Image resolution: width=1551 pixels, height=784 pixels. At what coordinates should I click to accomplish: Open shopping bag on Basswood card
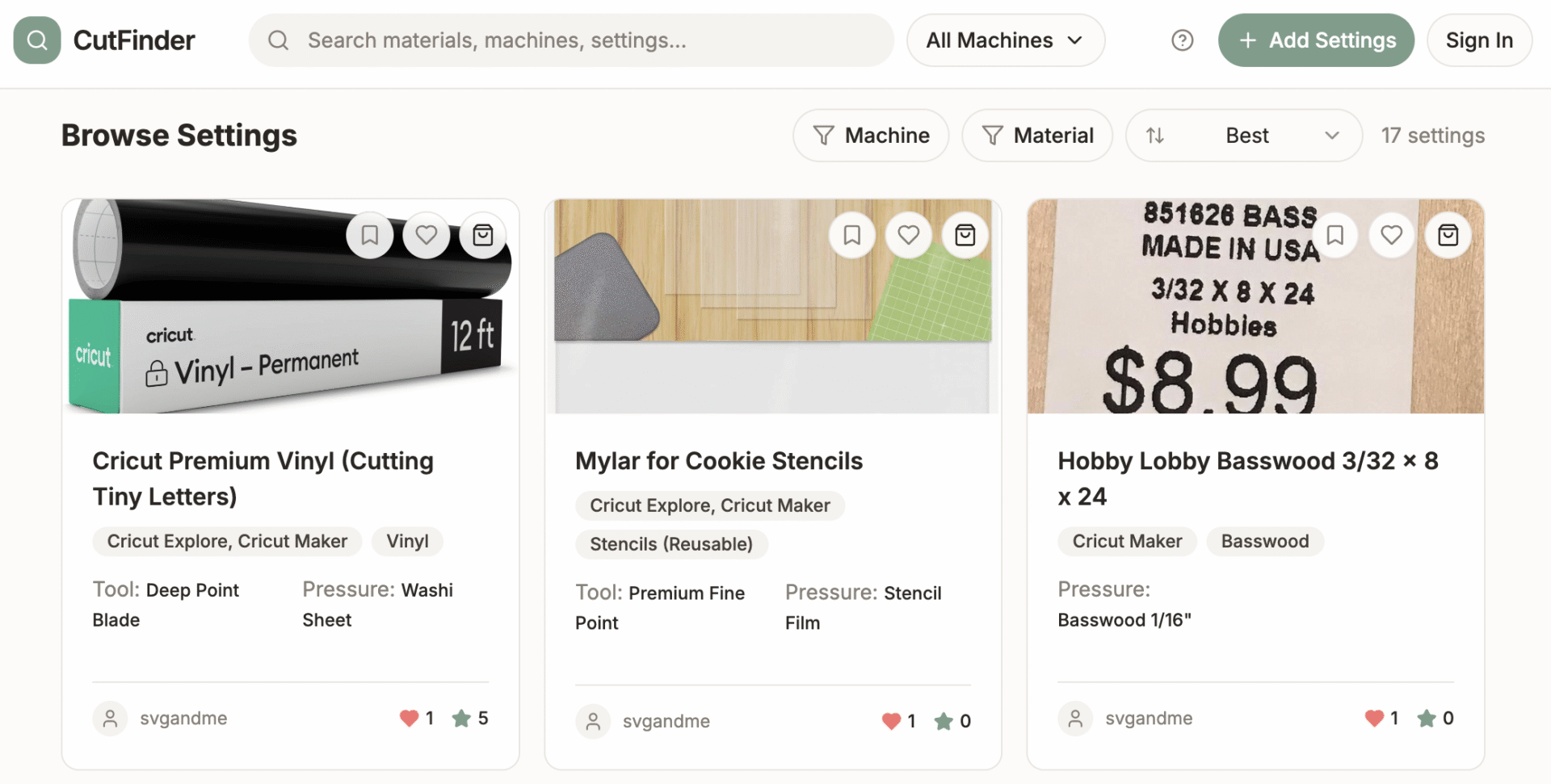pos(1448,235)
